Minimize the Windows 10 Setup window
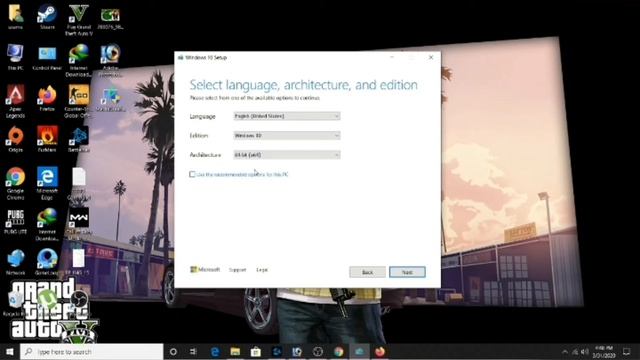The height and width of the screenshot is (360, 640). [392, 58]
